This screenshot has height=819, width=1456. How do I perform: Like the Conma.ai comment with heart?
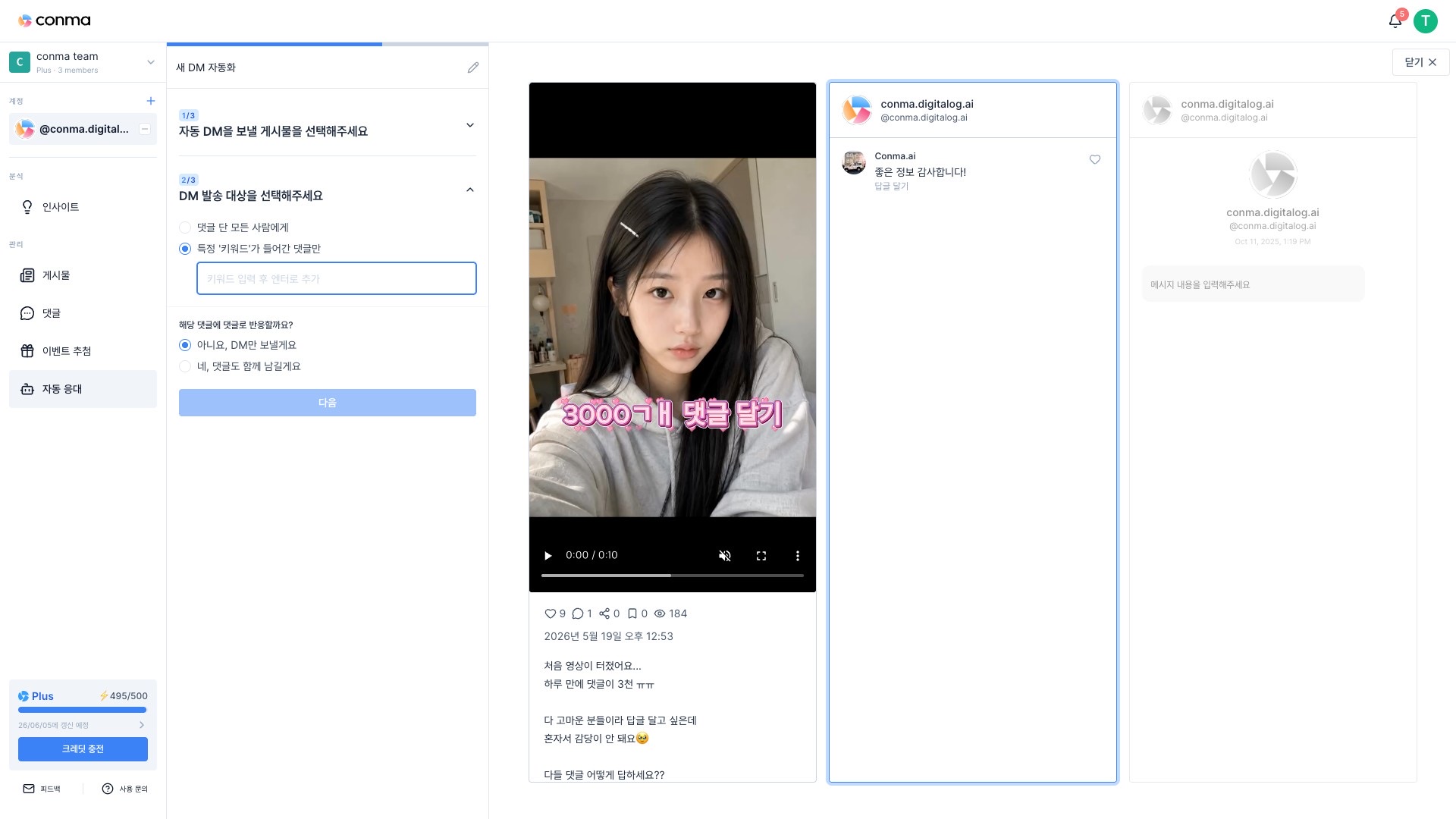(x=1095, y=159)
